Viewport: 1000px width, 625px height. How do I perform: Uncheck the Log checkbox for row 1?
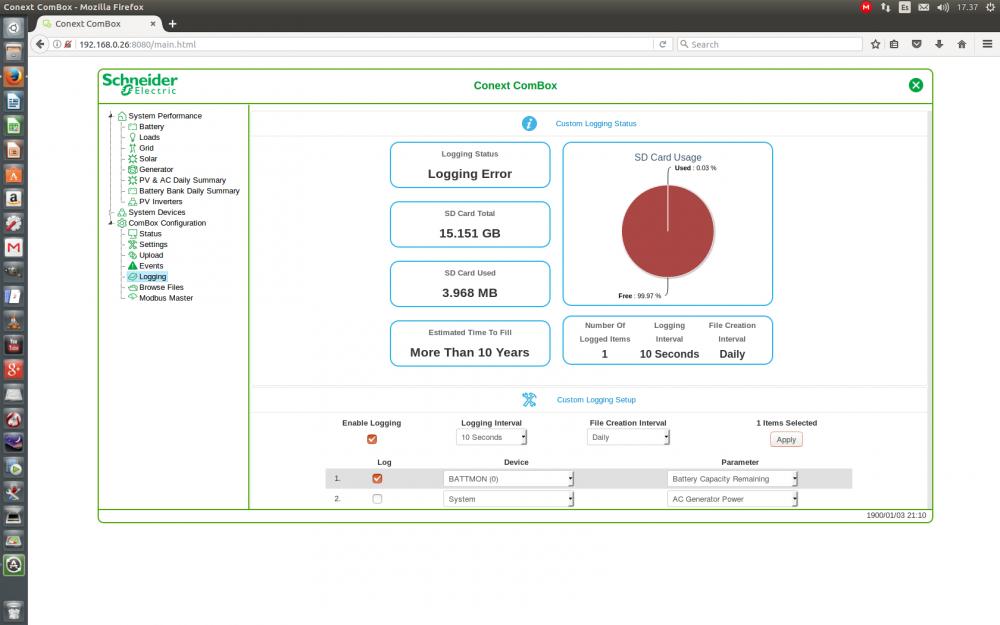point(378,478)
